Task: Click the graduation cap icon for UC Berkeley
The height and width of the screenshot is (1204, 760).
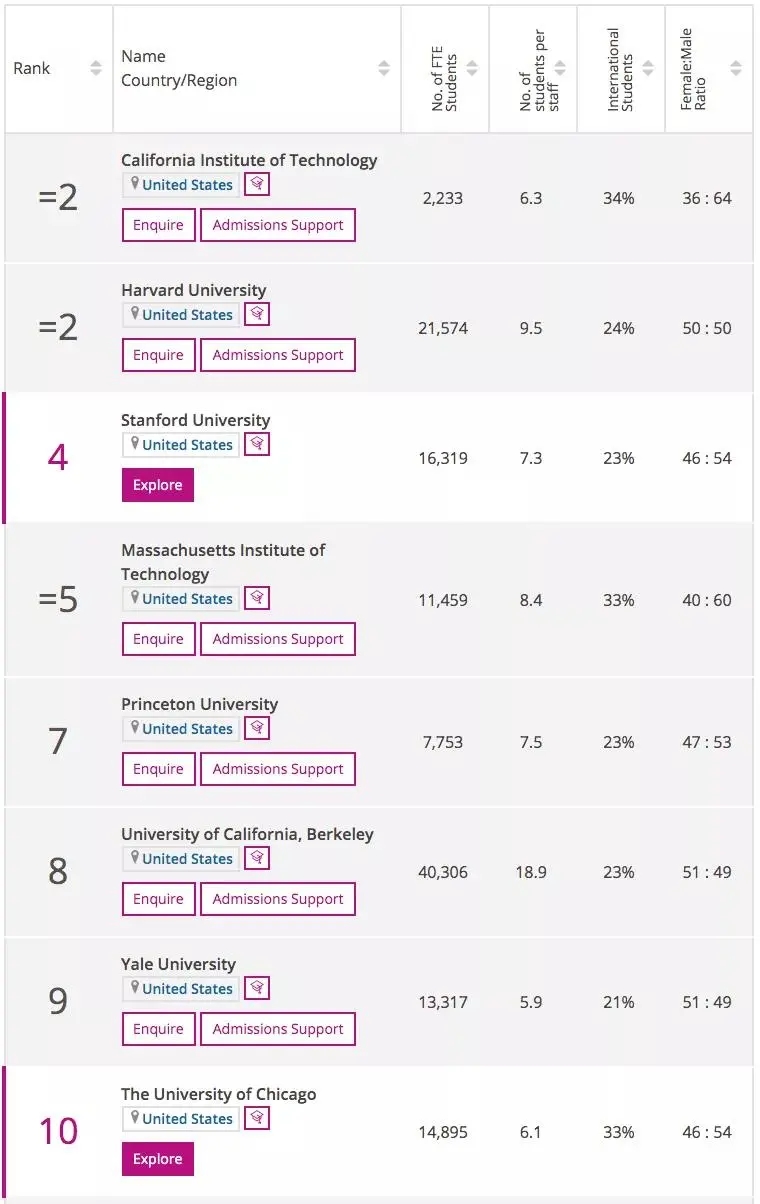Action: (257, 858)
